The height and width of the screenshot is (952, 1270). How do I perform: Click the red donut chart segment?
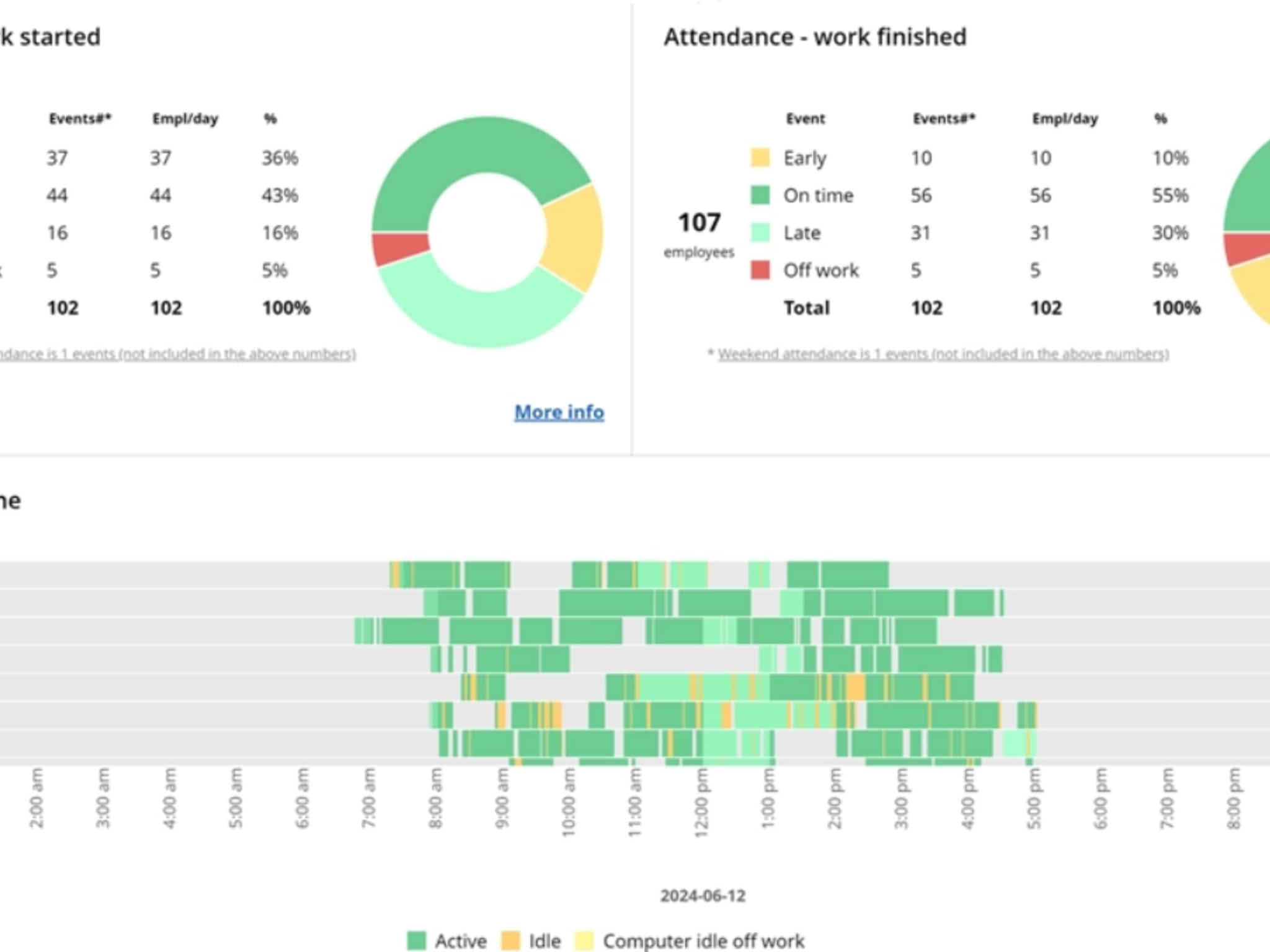pyautogui.click(x=399, y=248)
